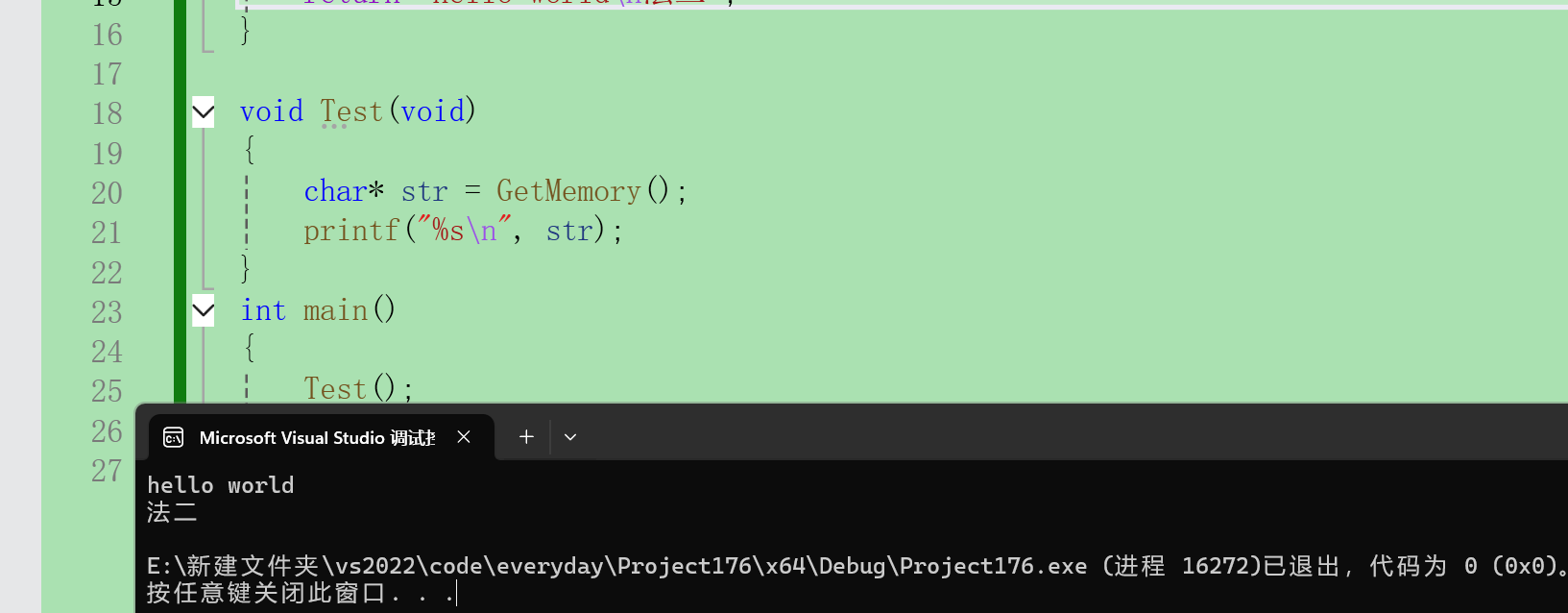The width and height of the screenshot is (1568, 613).
Task: Click line number 18 in the gutter
Action: click(x=108, y=113)
